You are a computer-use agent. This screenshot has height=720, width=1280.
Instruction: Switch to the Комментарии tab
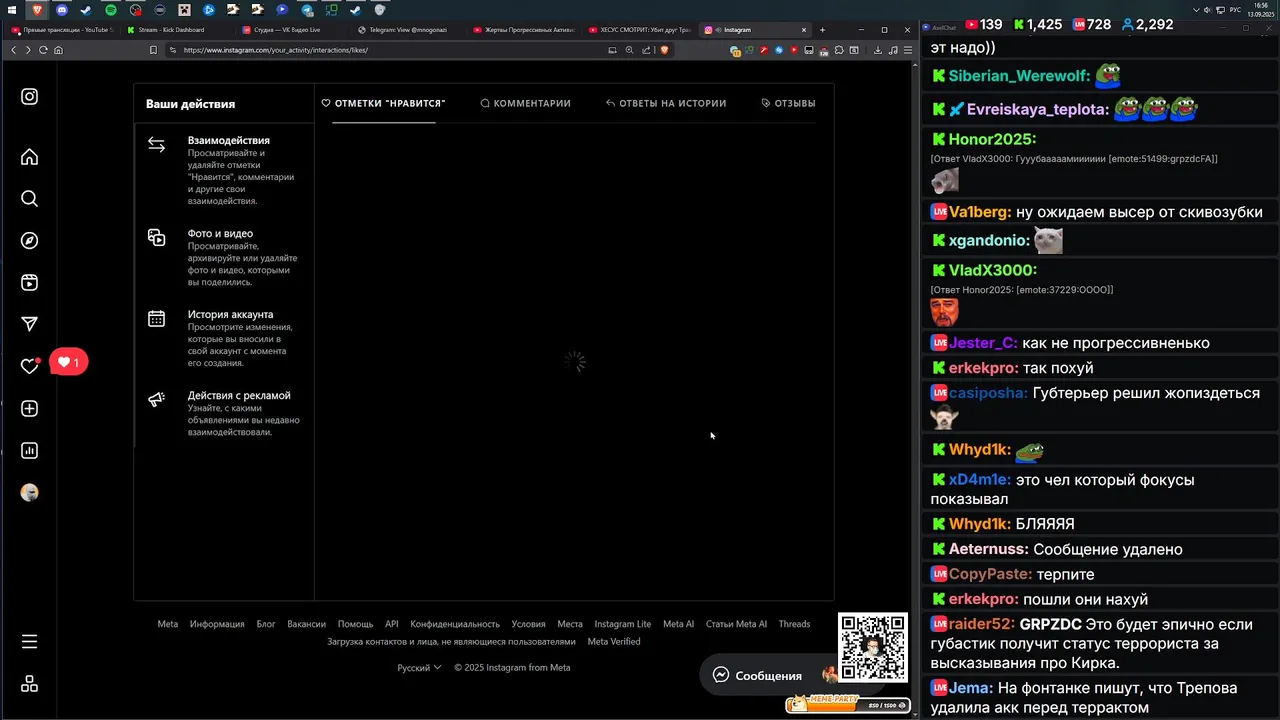525,103
